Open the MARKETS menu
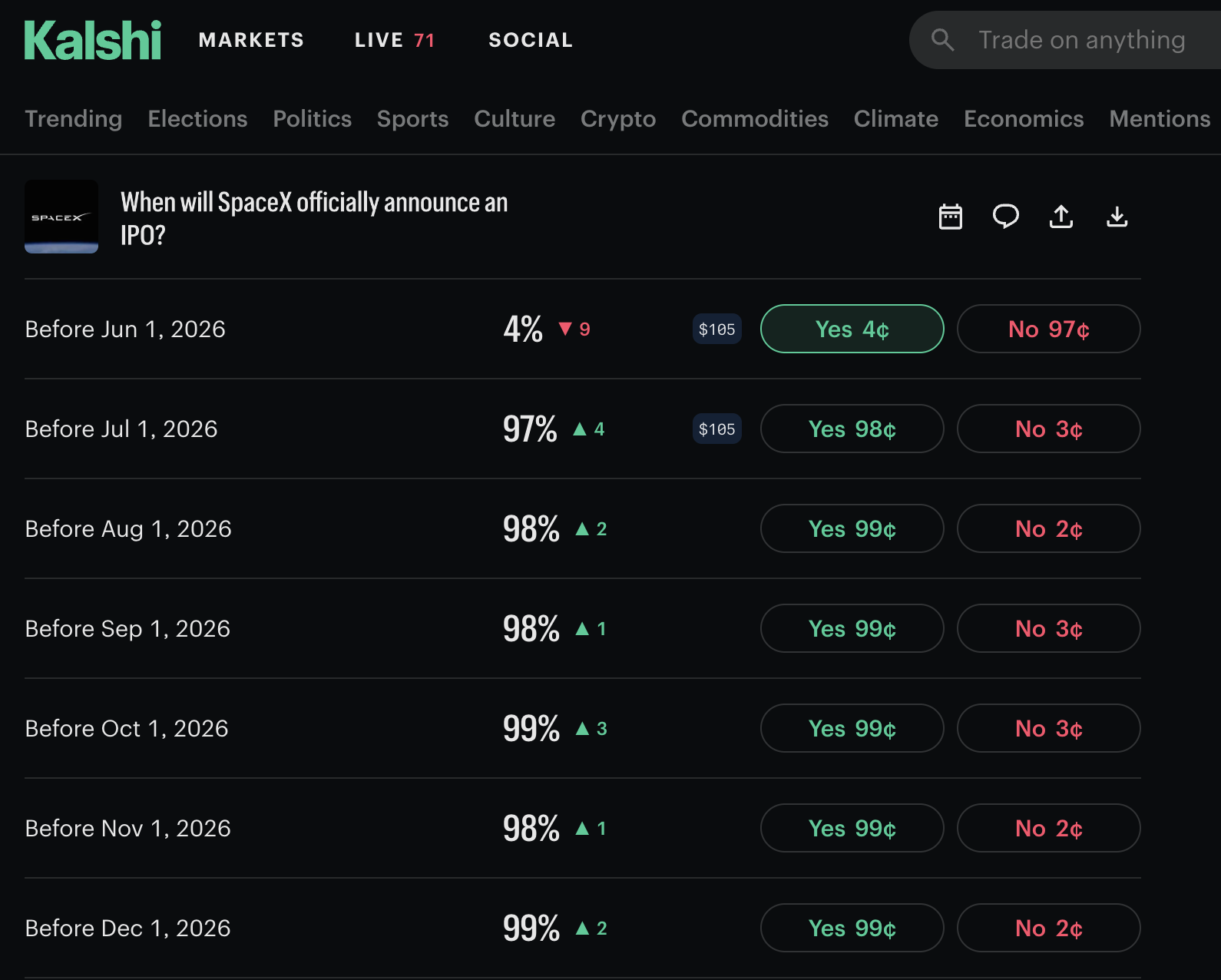This screenshot has height=980, width=1221. (x=251, y=40)
